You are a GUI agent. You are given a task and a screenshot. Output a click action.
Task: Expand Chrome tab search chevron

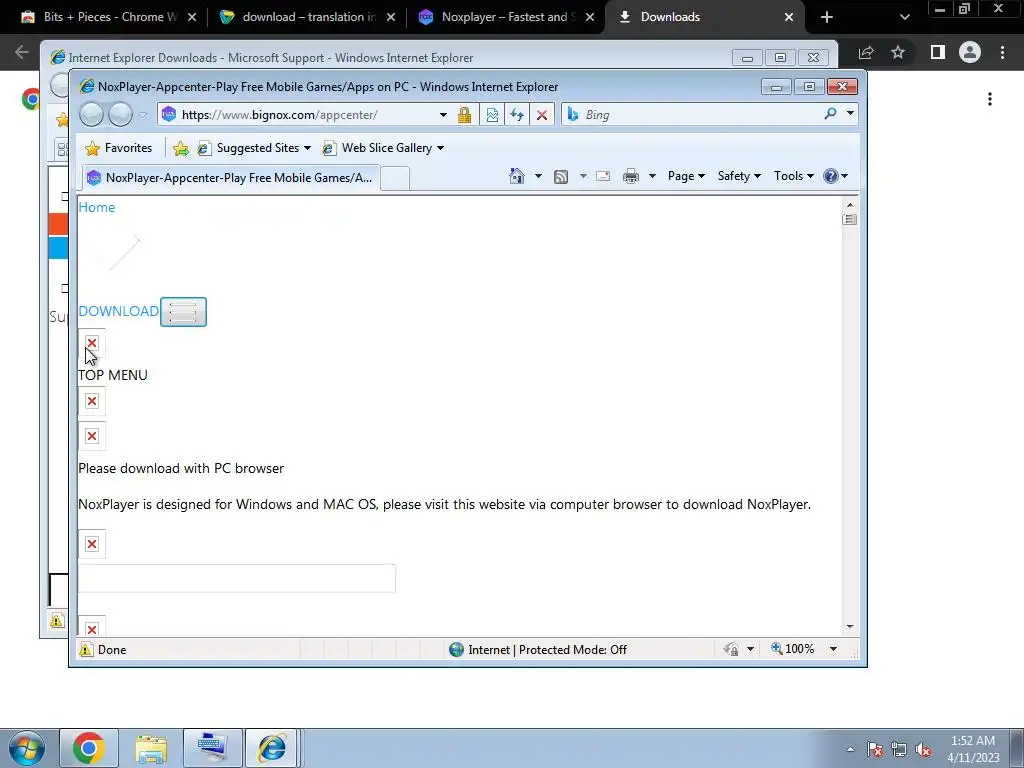click(904, 18)
